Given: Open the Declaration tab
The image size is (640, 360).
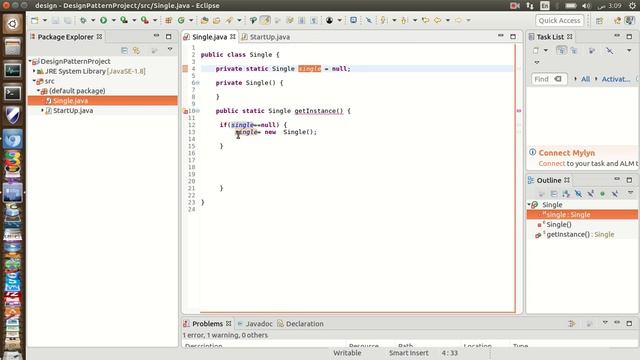Looking at the screenshot, I should point(301,324).
